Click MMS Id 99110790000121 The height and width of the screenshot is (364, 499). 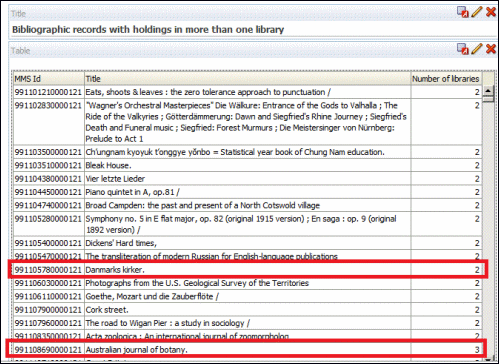(48, 310)
